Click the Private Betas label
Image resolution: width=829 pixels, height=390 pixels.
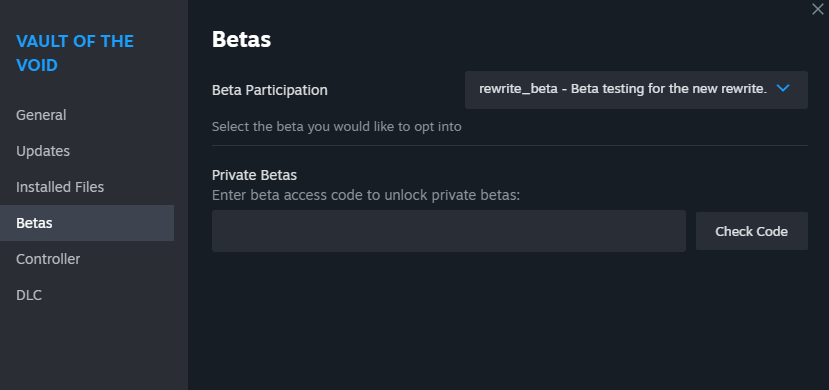point(254,175)
